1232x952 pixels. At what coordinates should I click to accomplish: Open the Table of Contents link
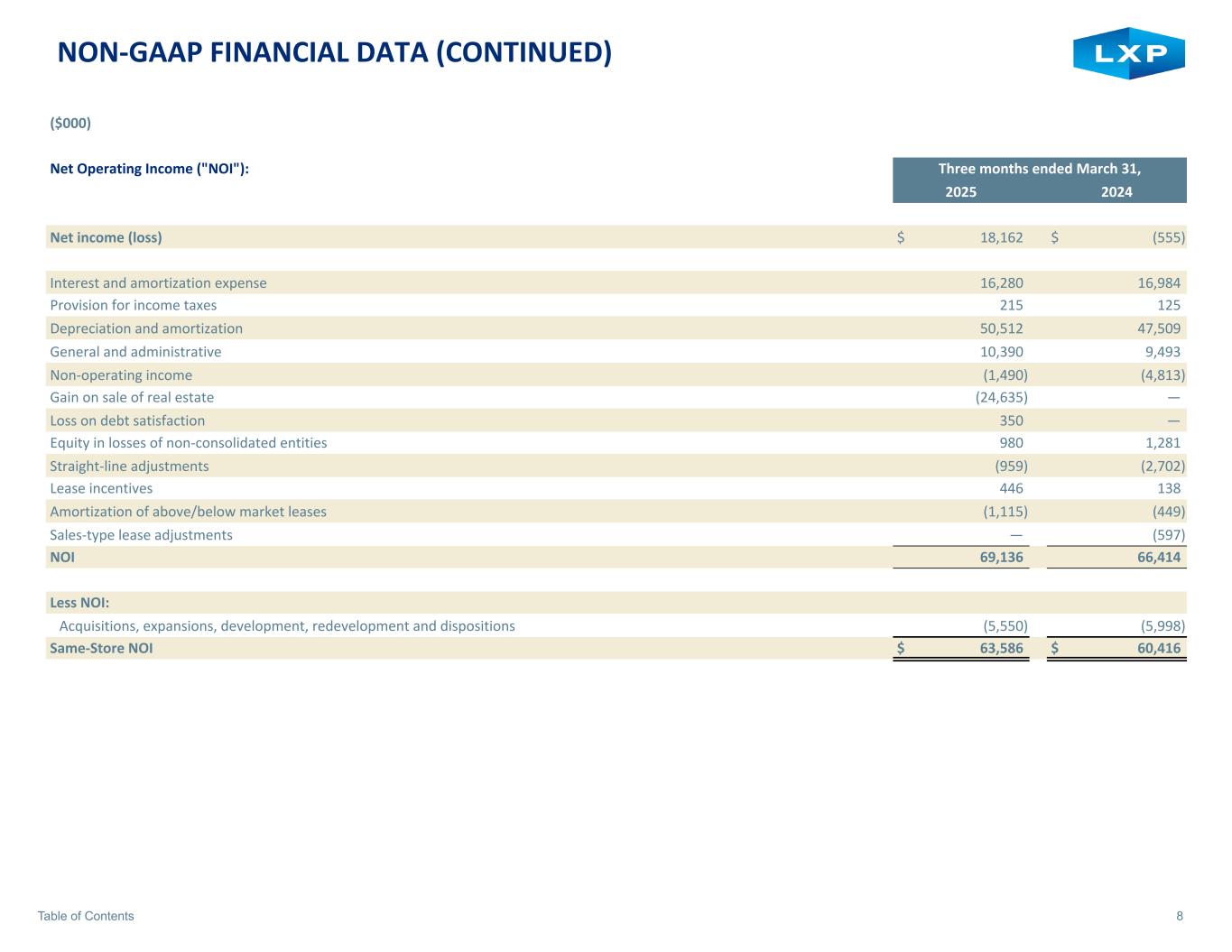[86, 916]
